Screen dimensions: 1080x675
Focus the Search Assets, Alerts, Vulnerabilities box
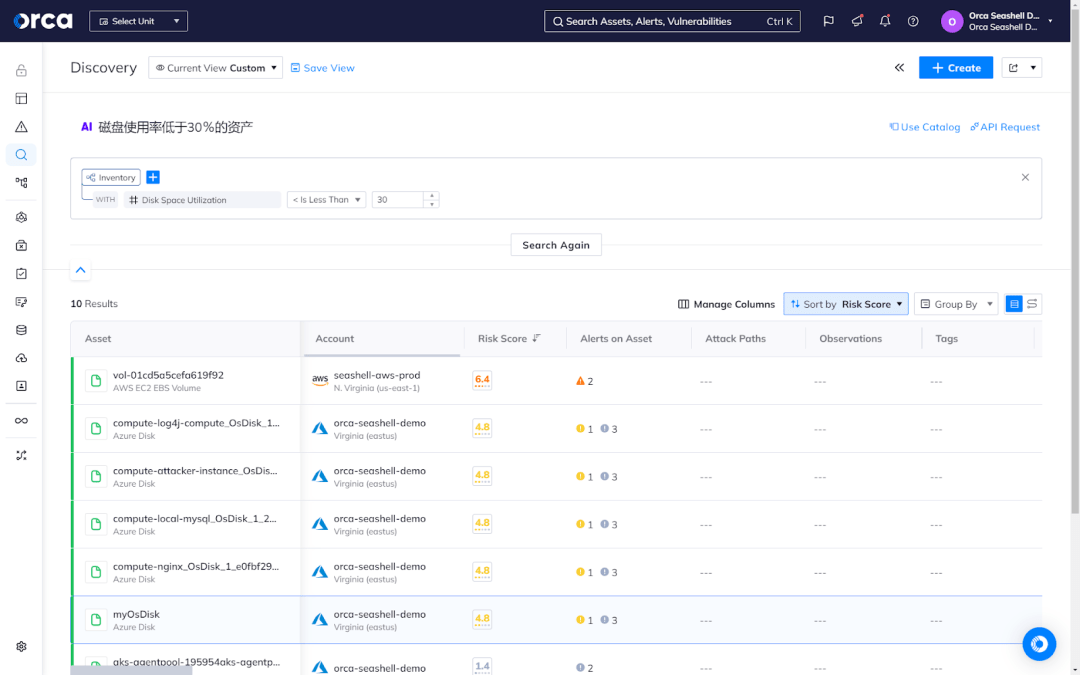click(672, 21)
